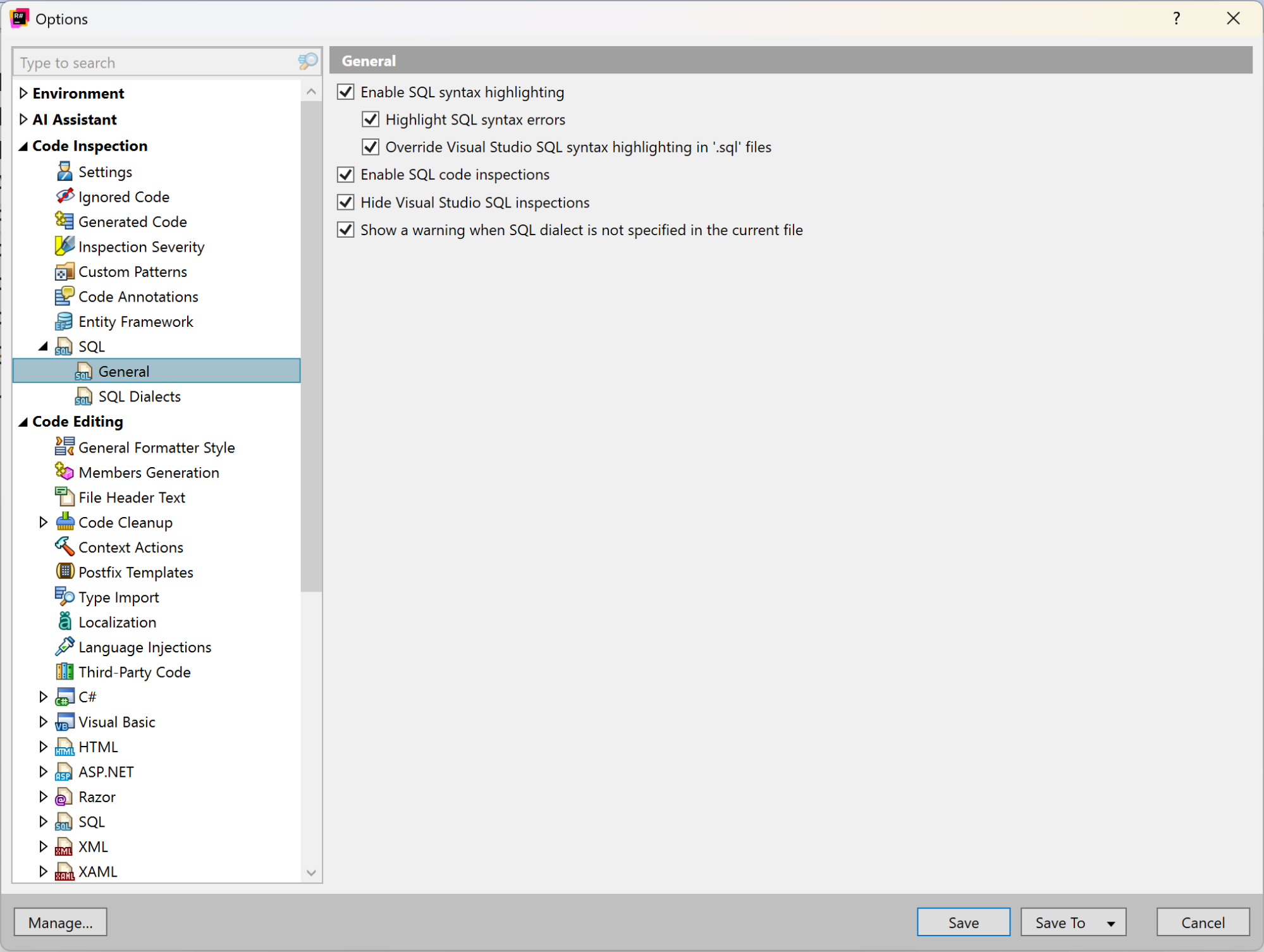Screen dimensions: 1264x952
Task: Click the search magnifier icon
Action: pos(307,61)
